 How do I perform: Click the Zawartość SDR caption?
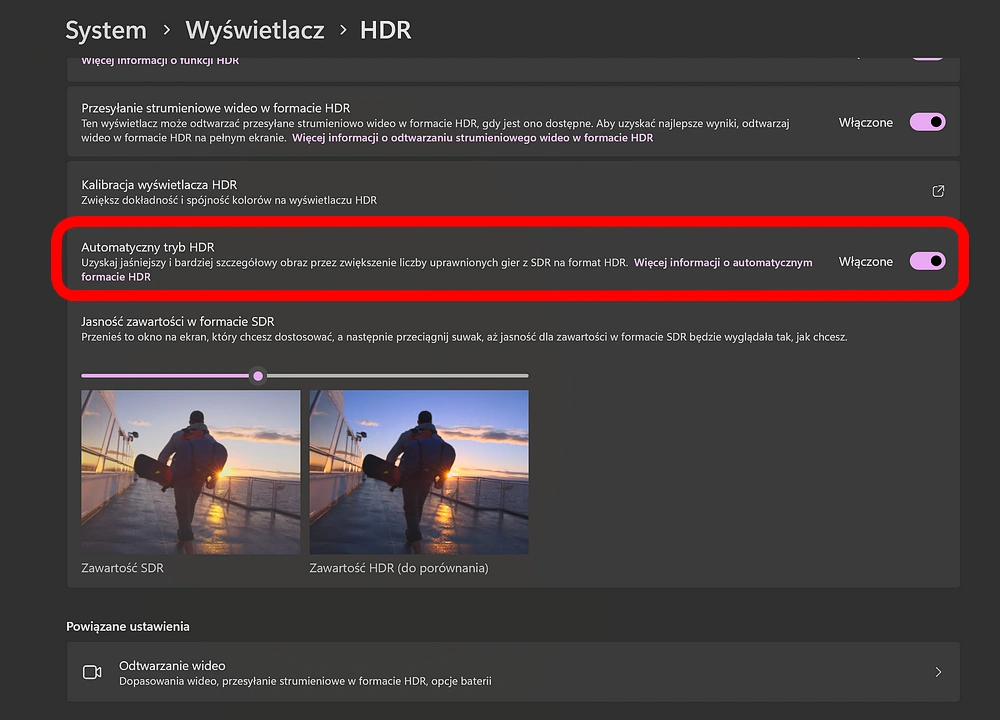pyautogui.click(x=122, y=568)
